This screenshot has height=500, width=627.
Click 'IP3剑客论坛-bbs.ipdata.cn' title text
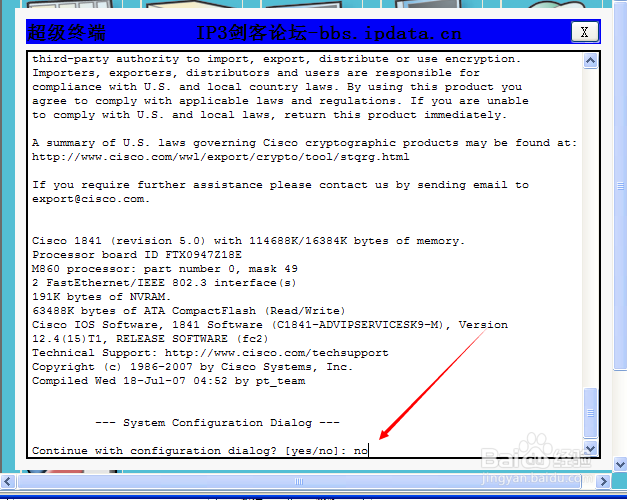click(329, 32)
